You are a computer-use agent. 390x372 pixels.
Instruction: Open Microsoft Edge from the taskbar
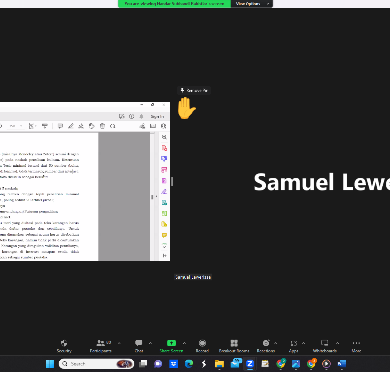point(189,364)
